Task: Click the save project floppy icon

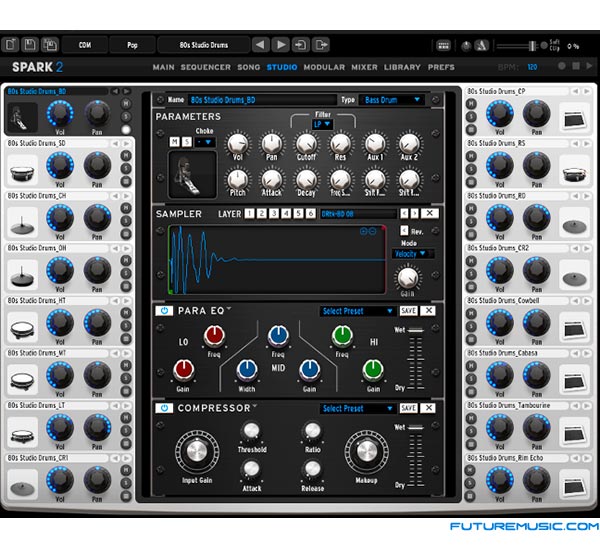Action: (30, 45)
